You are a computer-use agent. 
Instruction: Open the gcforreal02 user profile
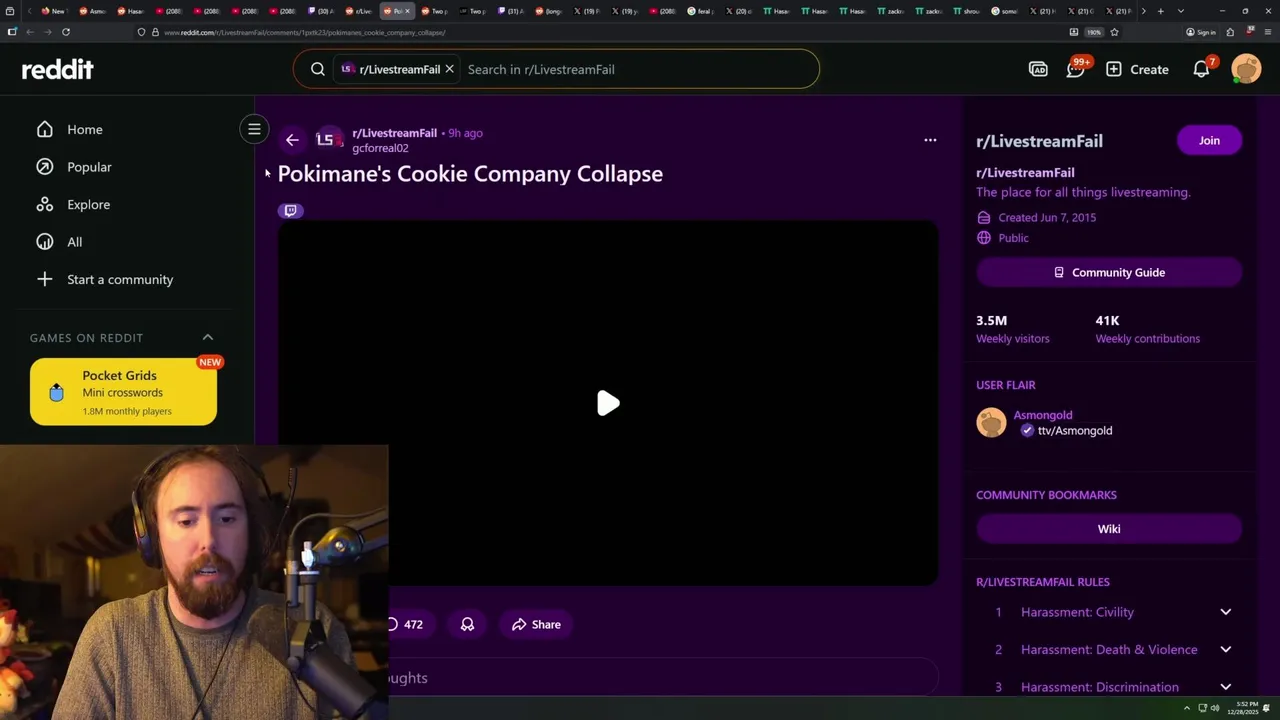[380, 148]
